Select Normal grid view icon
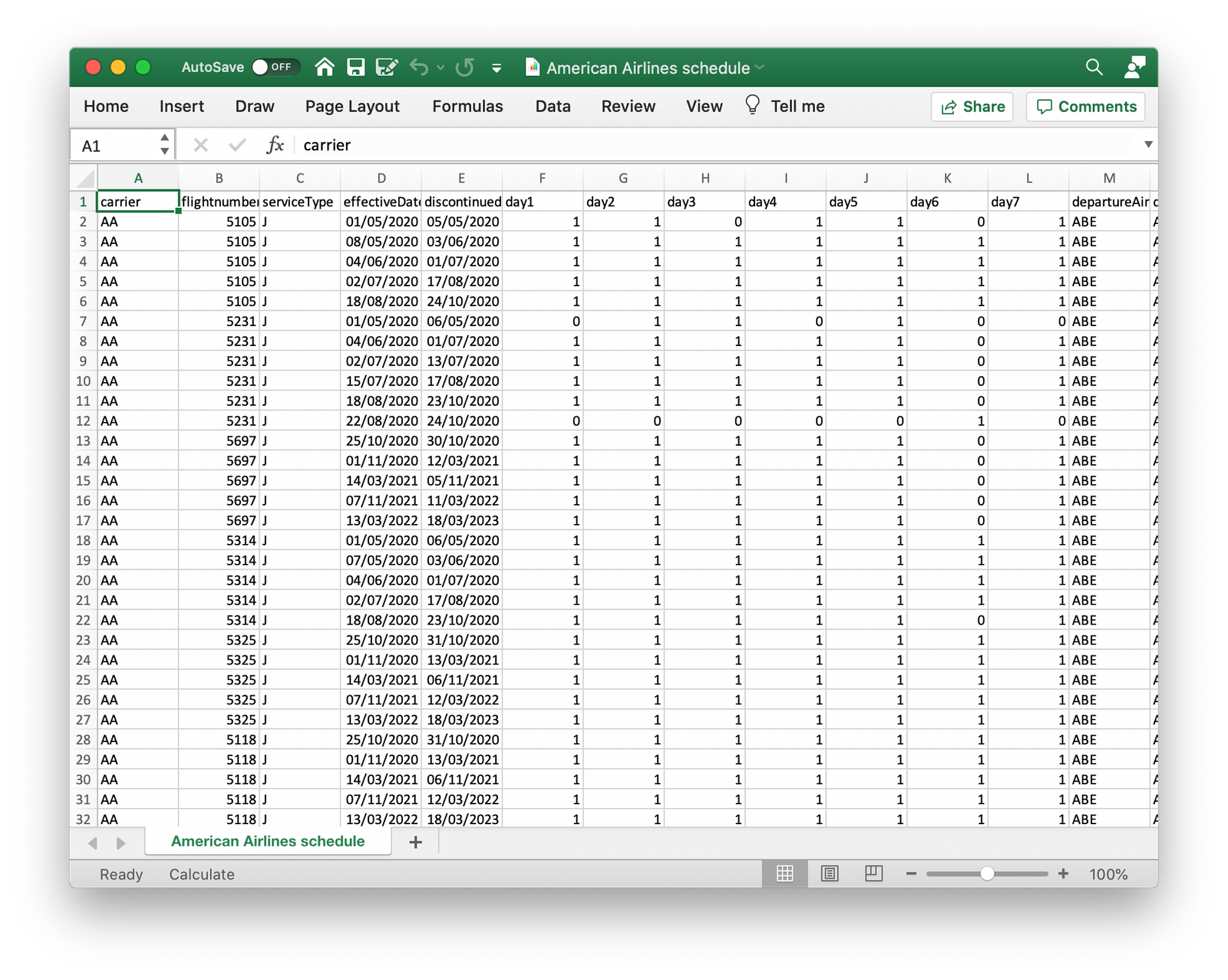The height and width of the screenshot is (980, 1228). click(x=784, y=873)
